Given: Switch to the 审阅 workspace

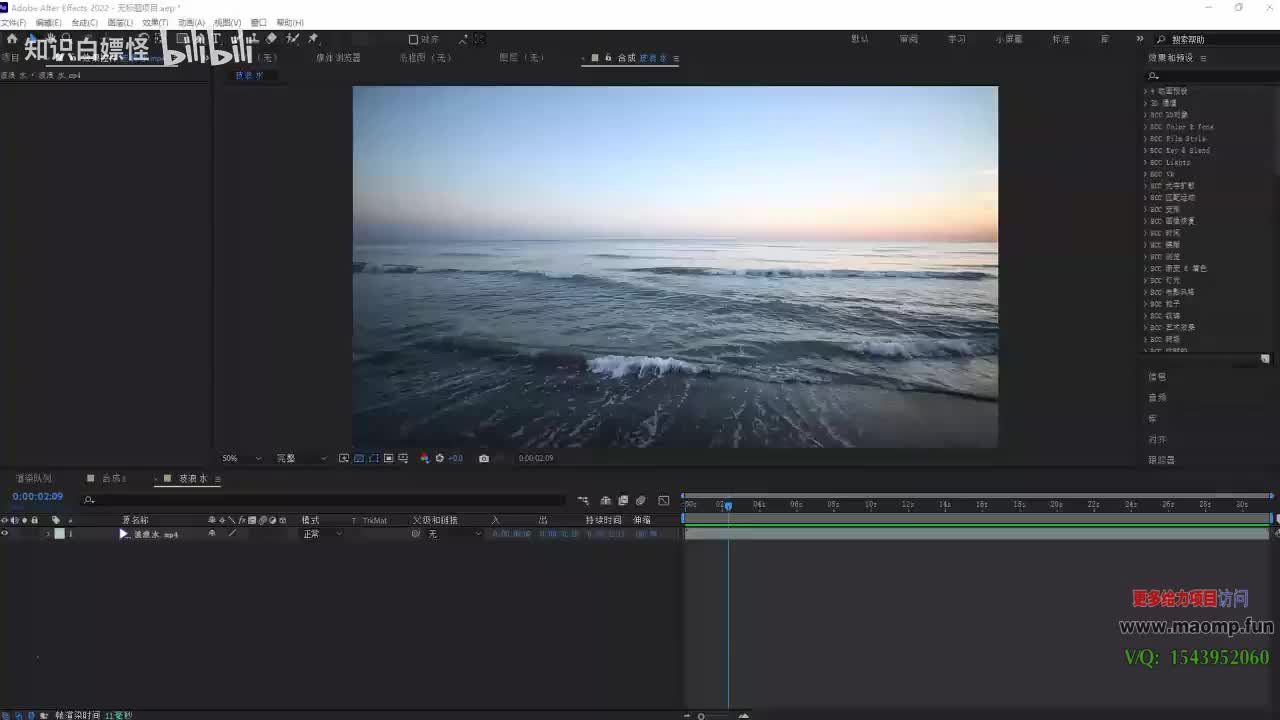Looking at the screenshot, I should (x=909, y=39).
